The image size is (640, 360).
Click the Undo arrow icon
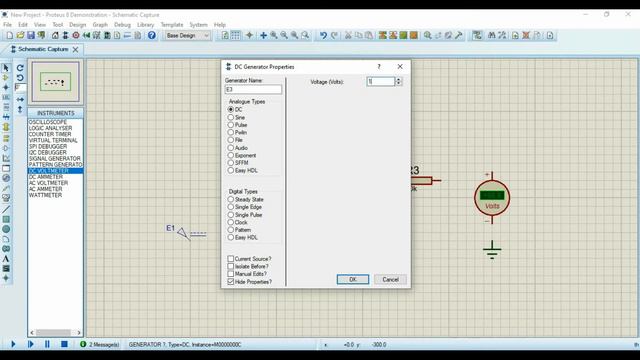coord(323,36)
